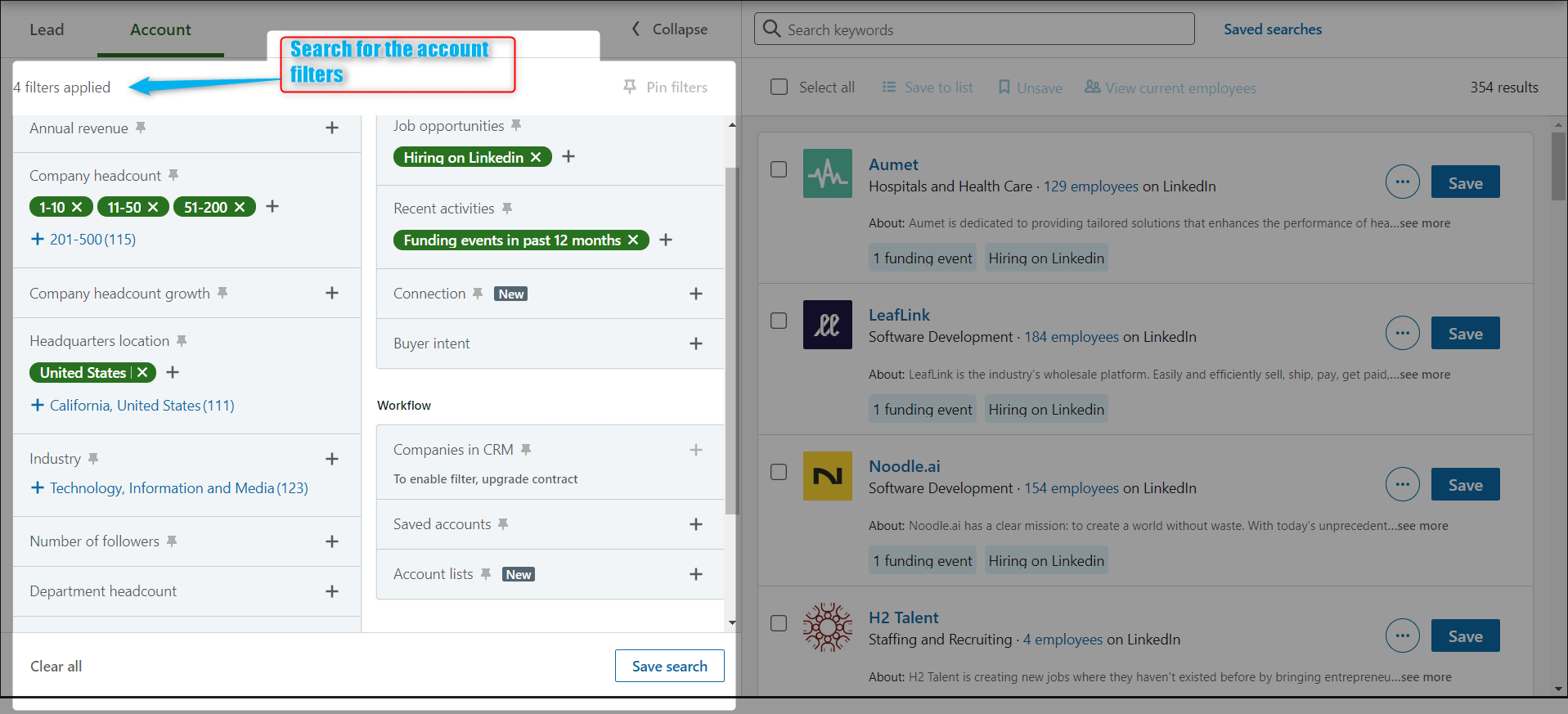Expand the Number of followers filter
Screen dimensions: 1568x714
(x=332, y=541)
